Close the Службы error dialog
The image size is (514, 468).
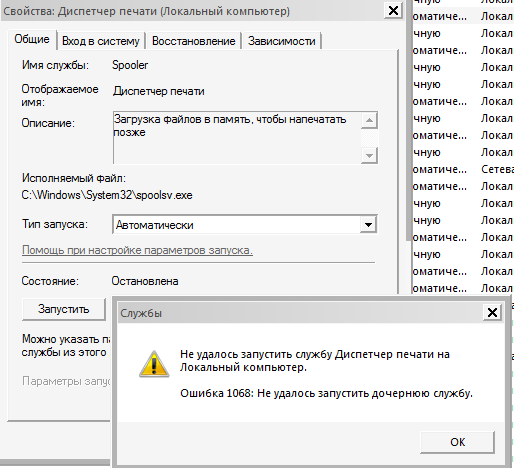[492, 313]
